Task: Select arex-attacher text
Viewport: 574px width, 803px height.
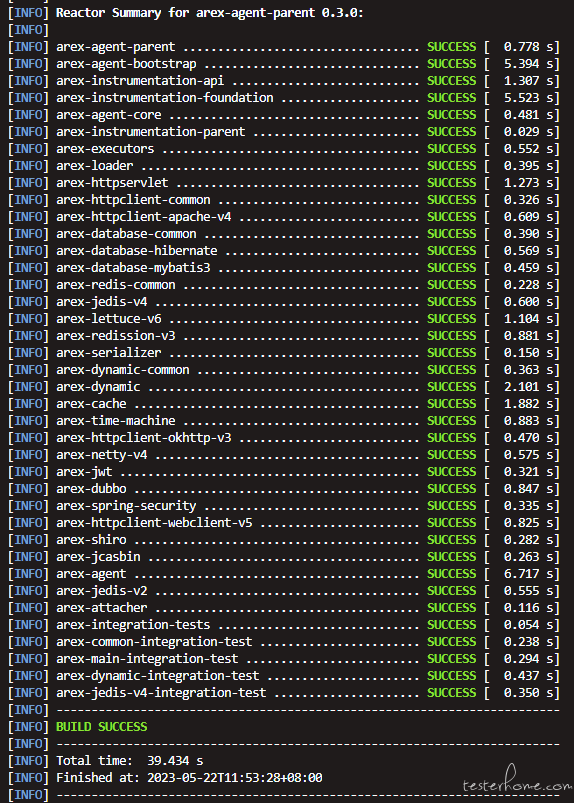Action: 101,607
